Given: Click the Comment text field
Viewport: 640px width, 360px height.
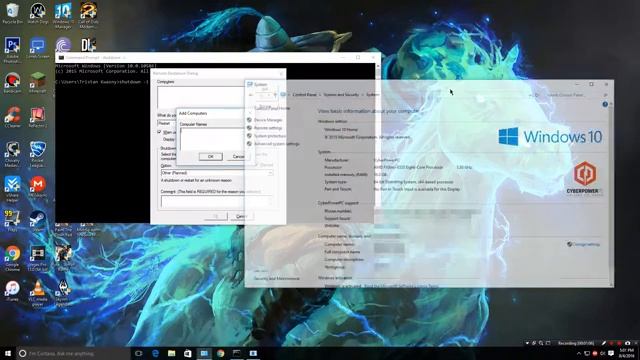Looking at the screenshot, I should (x=217, y=202).
